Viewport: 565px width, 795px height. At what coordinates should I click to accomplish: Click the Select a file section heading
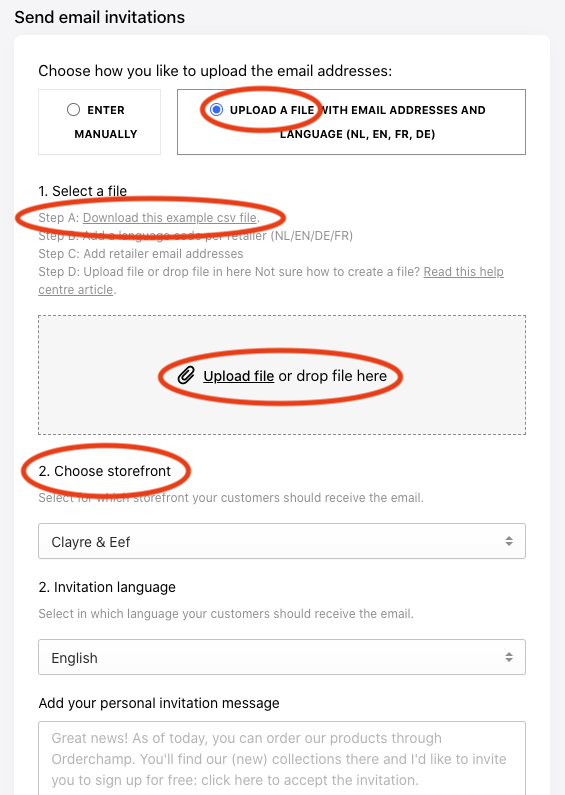[x=83, y=191]
